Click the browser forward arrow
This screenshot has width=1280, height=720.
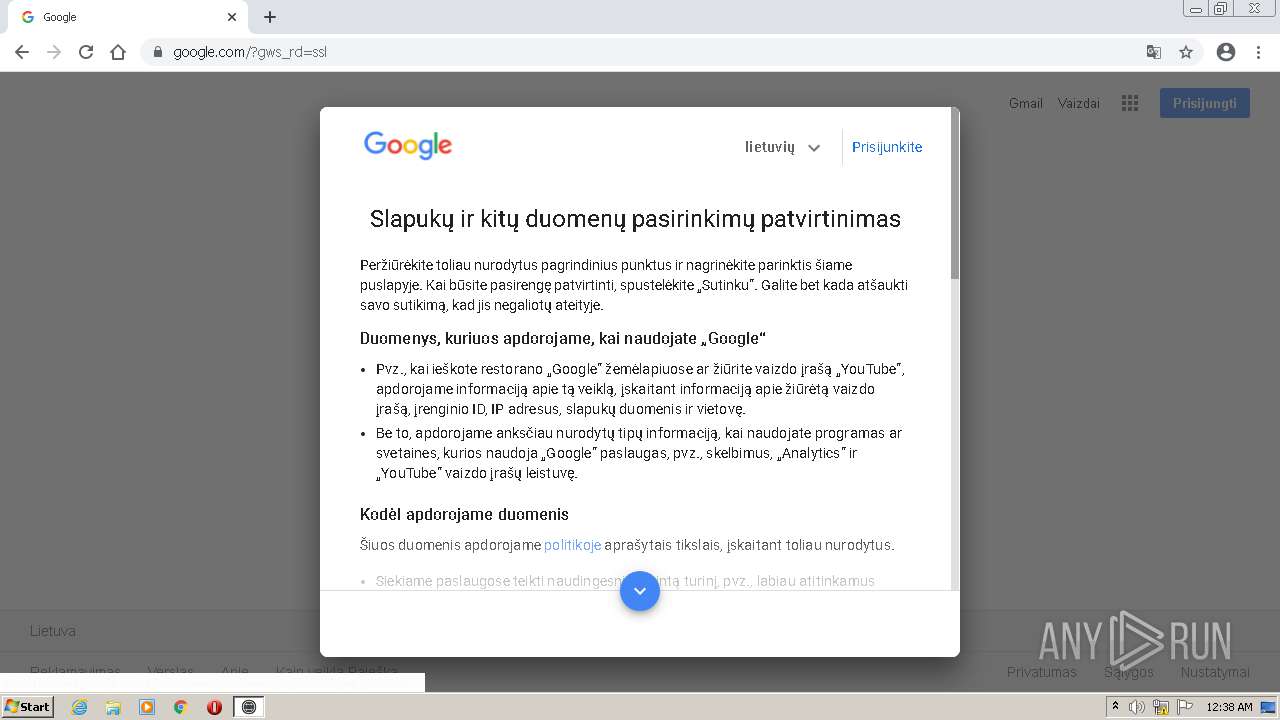coord(54,52)
